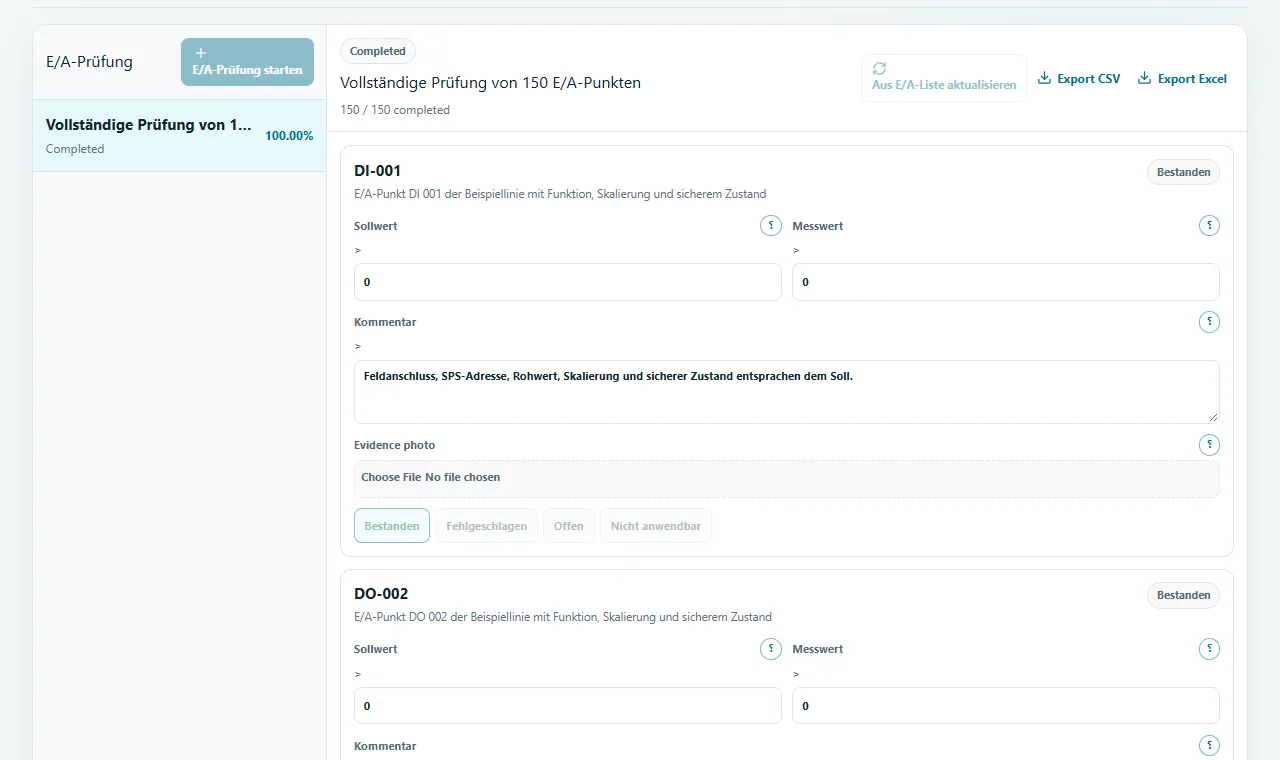
Task: Mark DI-001 as Fehlgeschlagen
Action: (487, 526)
